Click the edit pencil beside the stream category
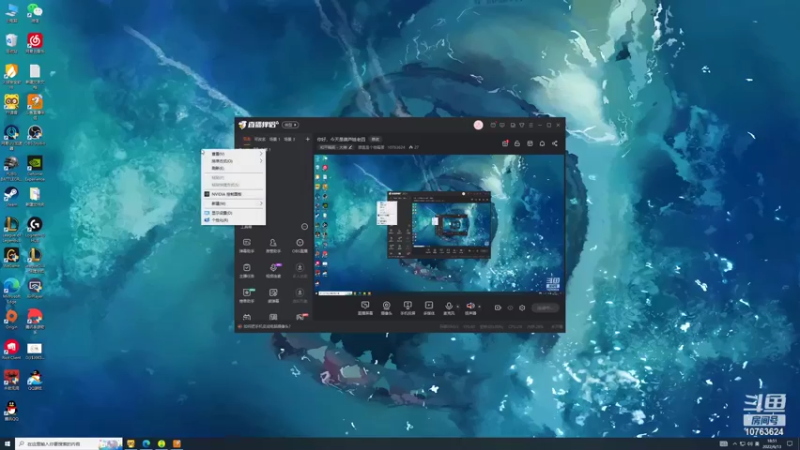The image size is (800, 450). (351, 147)
